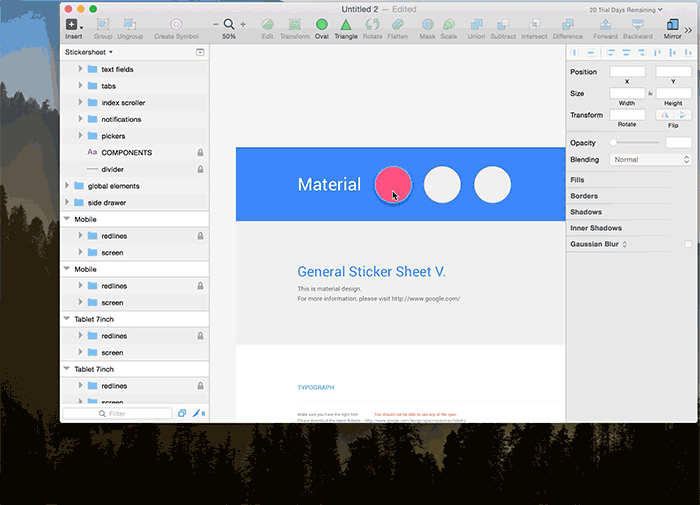700x505 pixels.
Task: Click the Mask tool in toolbar
Action: (427, 24)
